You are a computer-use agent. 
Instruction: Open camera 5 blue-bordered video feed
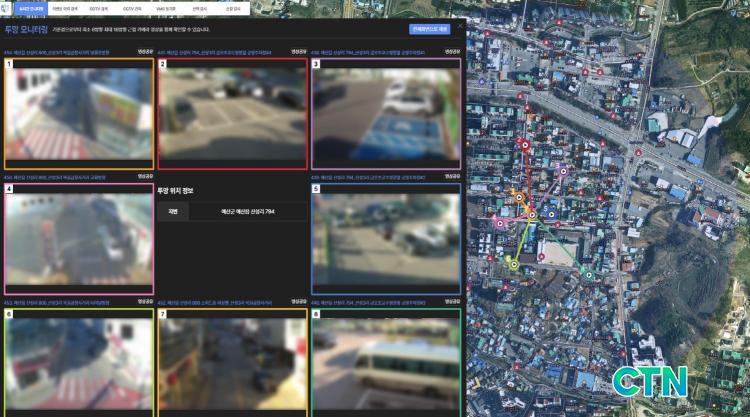(385, 238)
